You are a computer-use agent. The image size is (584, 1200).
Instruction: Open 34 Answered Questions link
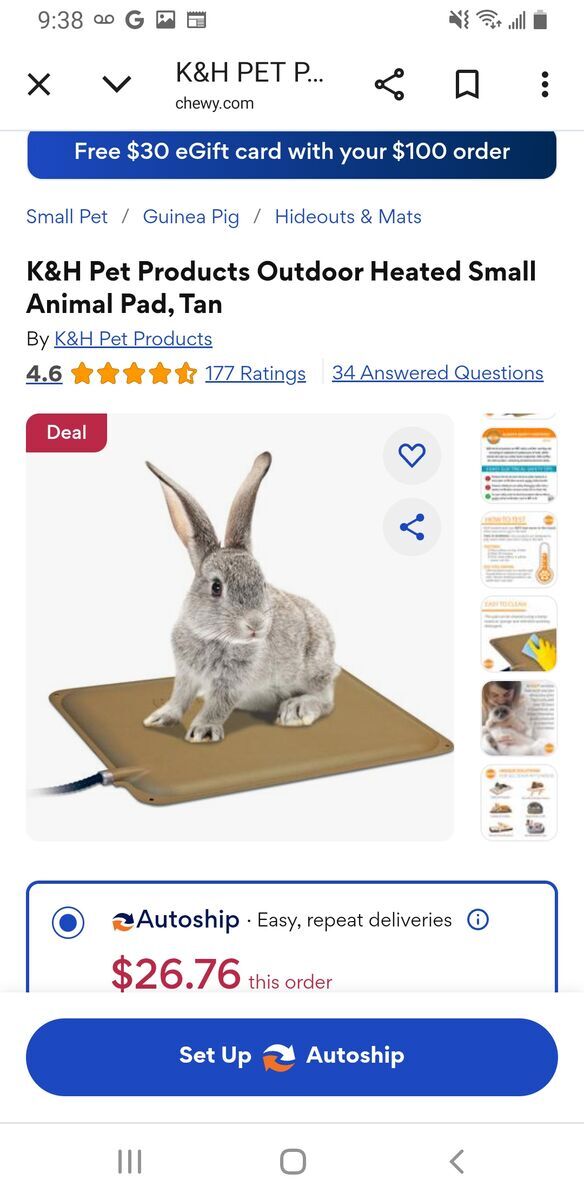pyautogui.click(x=438, y=373)
